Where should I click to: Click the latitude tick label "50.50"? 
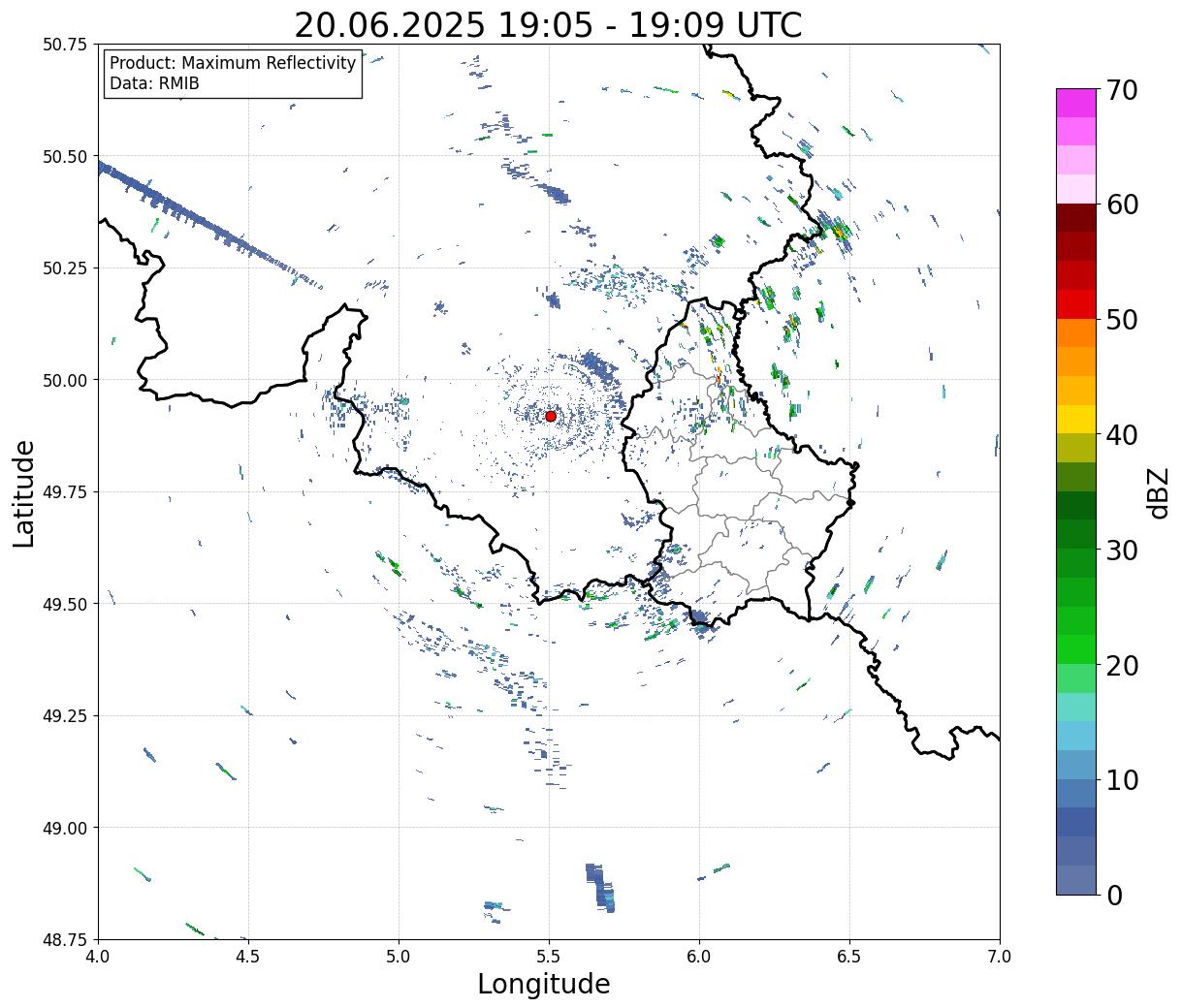pos(65,156)
